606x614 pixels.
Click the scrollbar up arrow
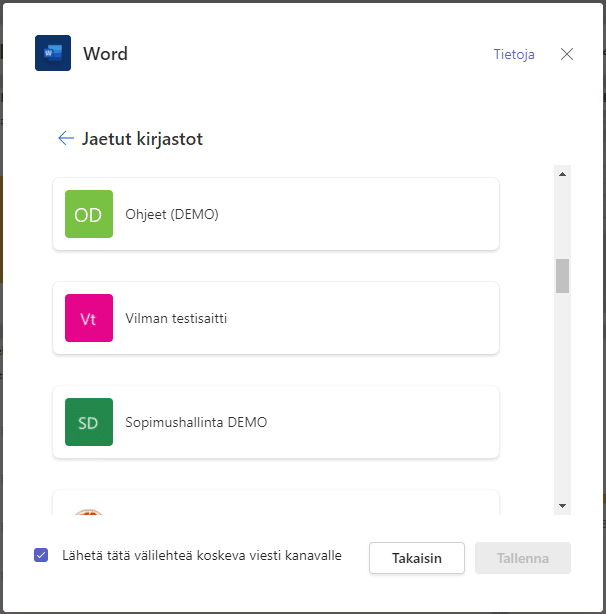562,174
